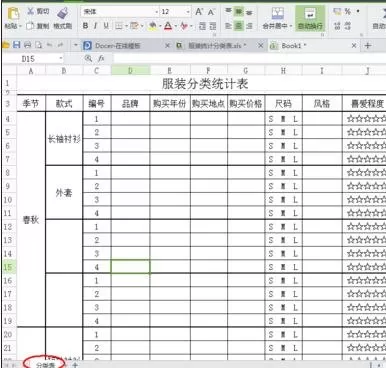The width and height of the screenshot is (386, 368).
Task: Toggle wrap text 自动换行
Action: [x=310, y=18]
